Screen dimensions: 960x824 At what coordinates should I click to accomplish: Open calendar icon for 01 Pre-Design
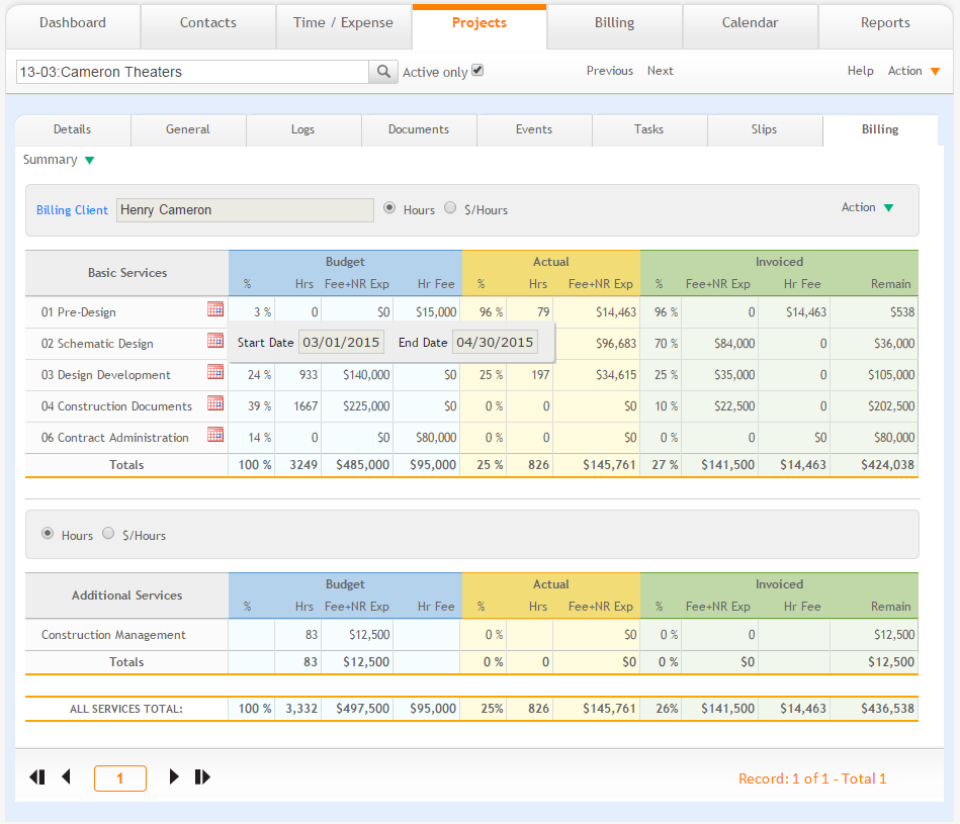click(x=215, y=309)
